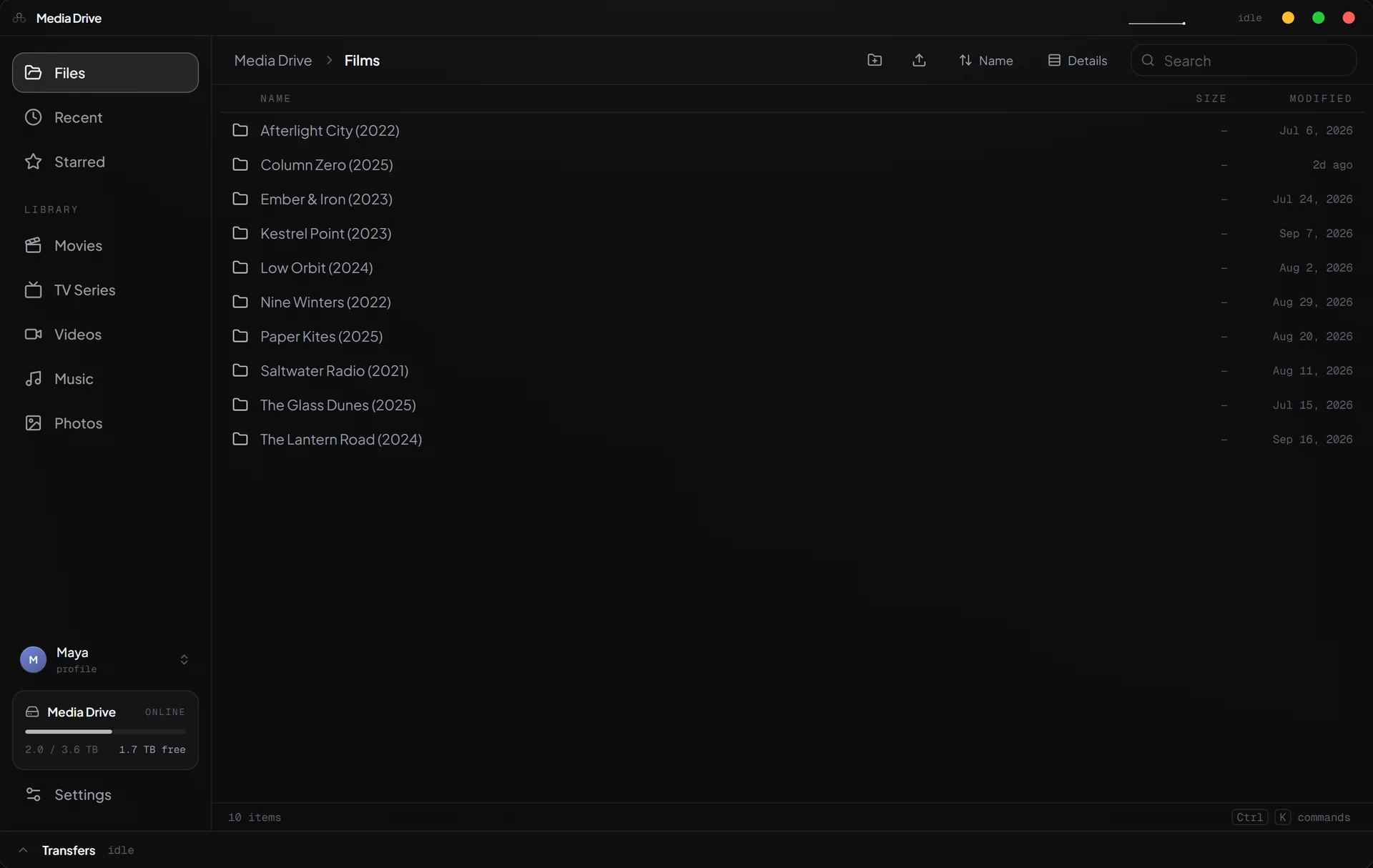Click the Media Drive breadcrumb

272,60
